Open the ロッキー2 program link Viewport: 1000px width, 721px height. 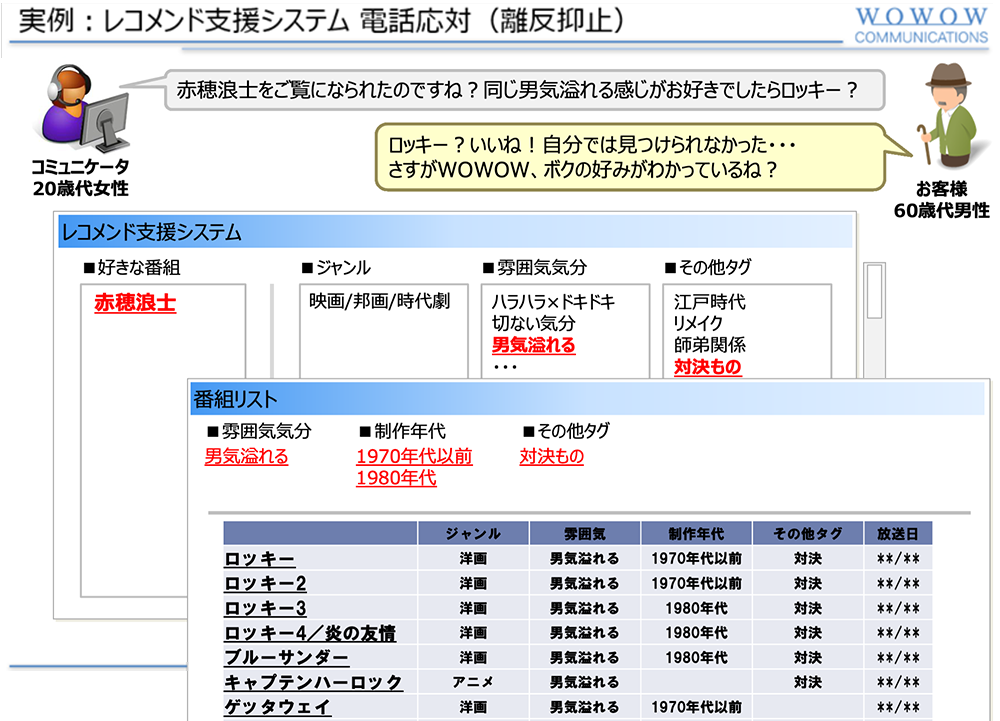click(x=265, y=584)
